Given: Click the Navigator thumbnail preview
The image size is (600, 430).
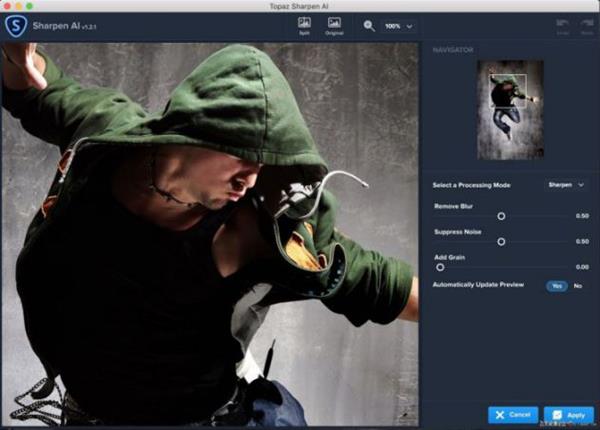Looking at the screenshot, I should [510, 110].
